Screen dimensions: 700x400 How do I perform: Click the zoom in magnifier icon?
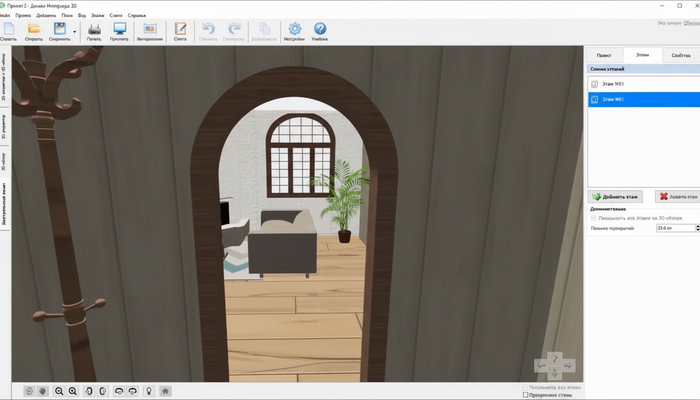(73, 390)
